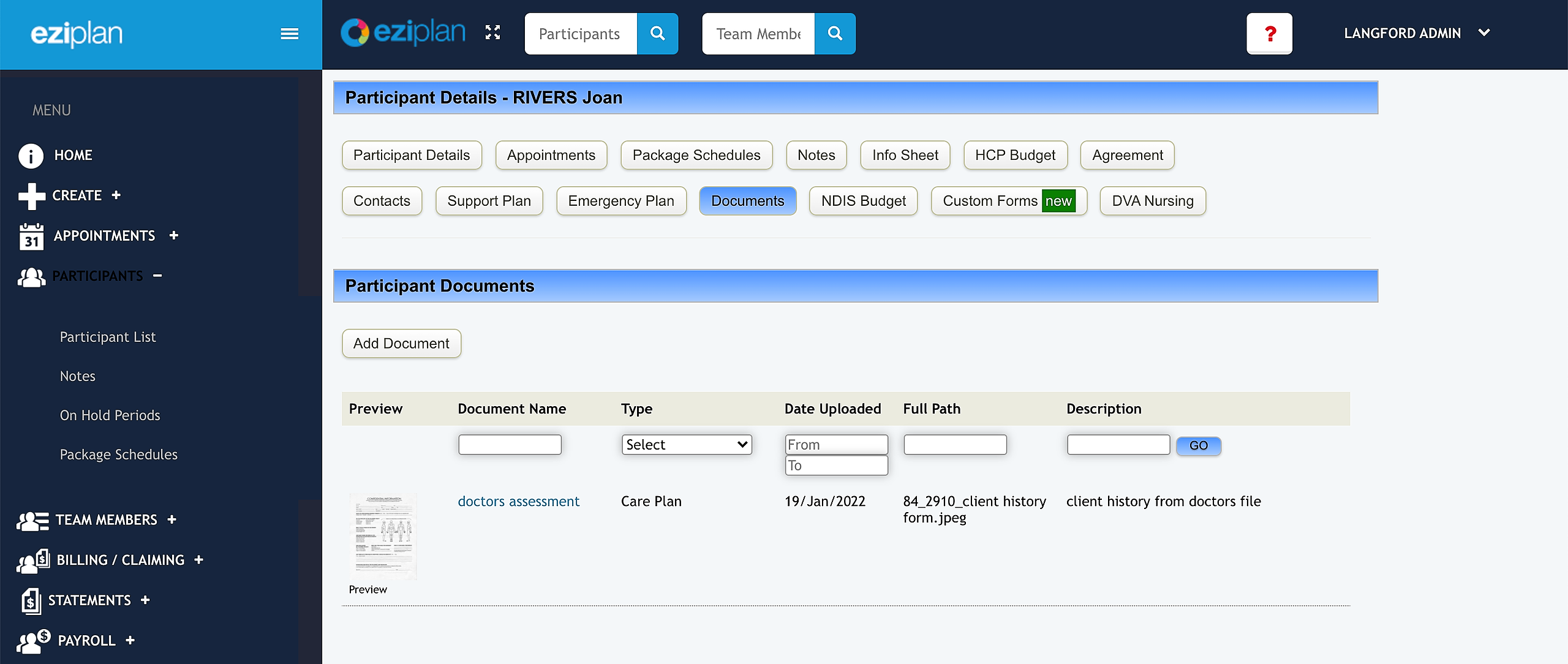The image size is (1568, 664).
Task: Expand the Team Members sidebar section
Action: (172, 519)
